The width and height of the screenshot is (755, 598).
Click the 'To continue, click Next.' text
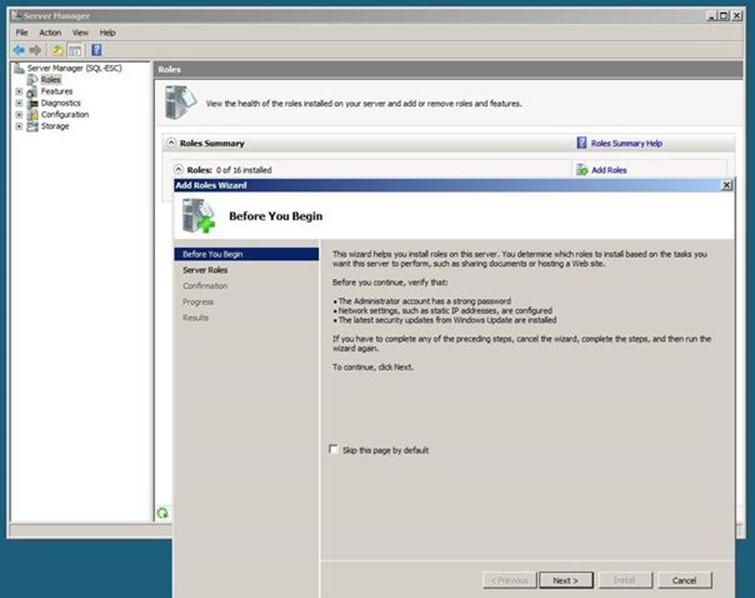click(x=373, y=367)
